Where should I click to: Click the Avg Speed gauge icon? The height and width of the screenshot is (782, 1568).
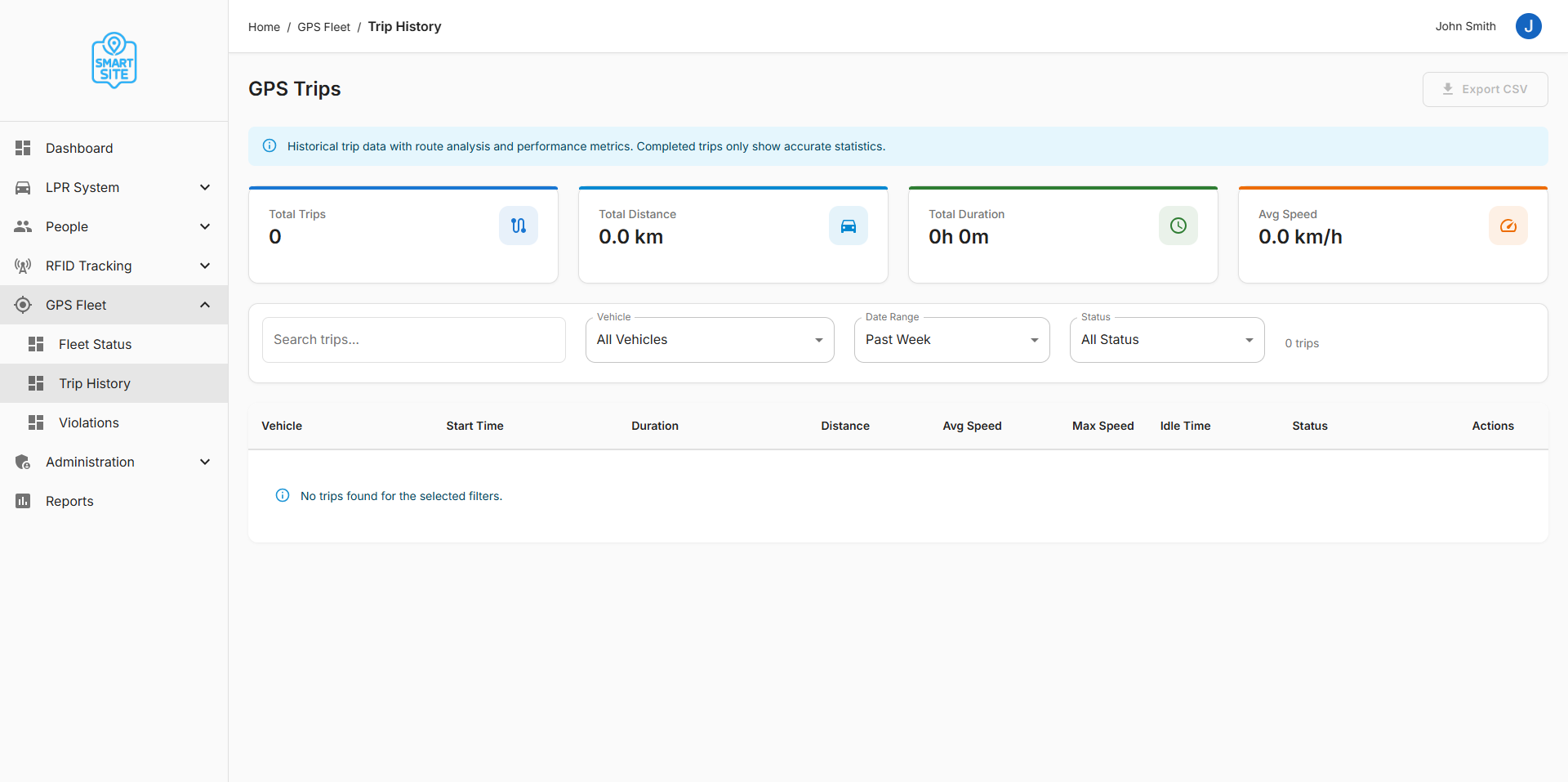tap(1508, 226)
